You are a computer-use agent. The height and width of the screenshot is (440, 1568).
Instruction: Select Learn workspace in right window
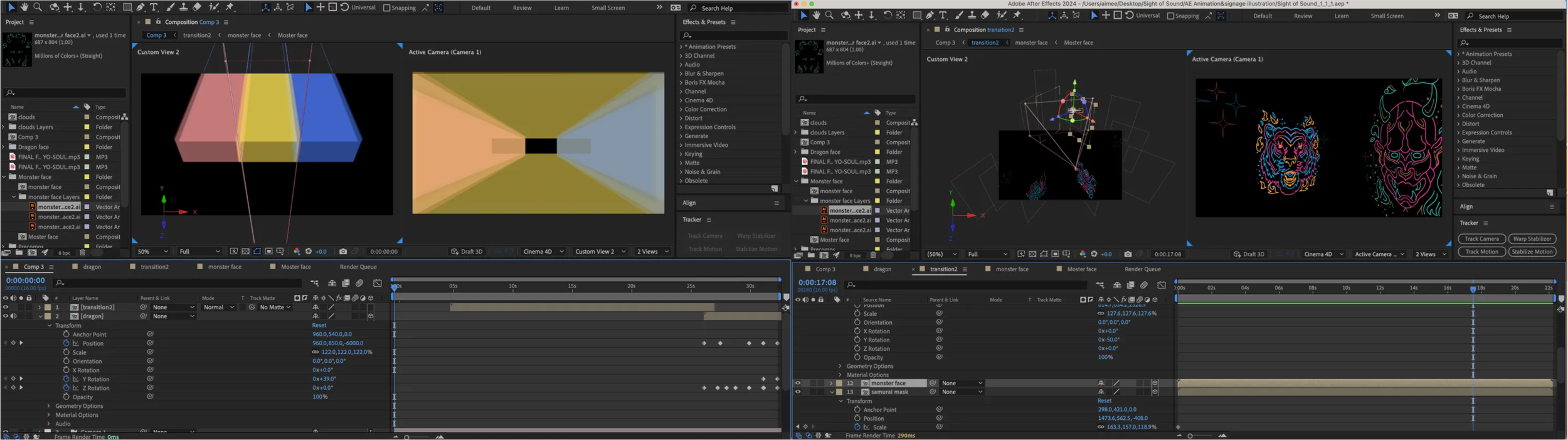(x=1341, y=16)
